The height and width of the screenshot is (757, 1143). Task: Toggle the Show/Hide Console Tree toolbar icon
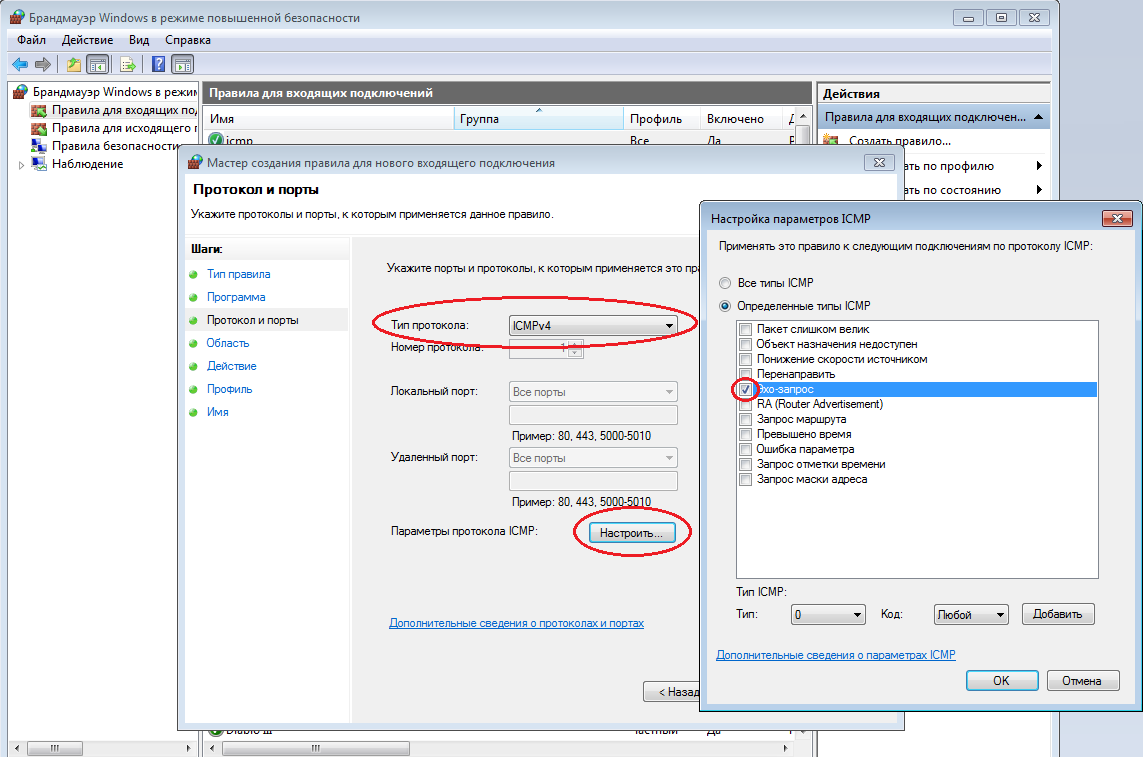point(98,65)
